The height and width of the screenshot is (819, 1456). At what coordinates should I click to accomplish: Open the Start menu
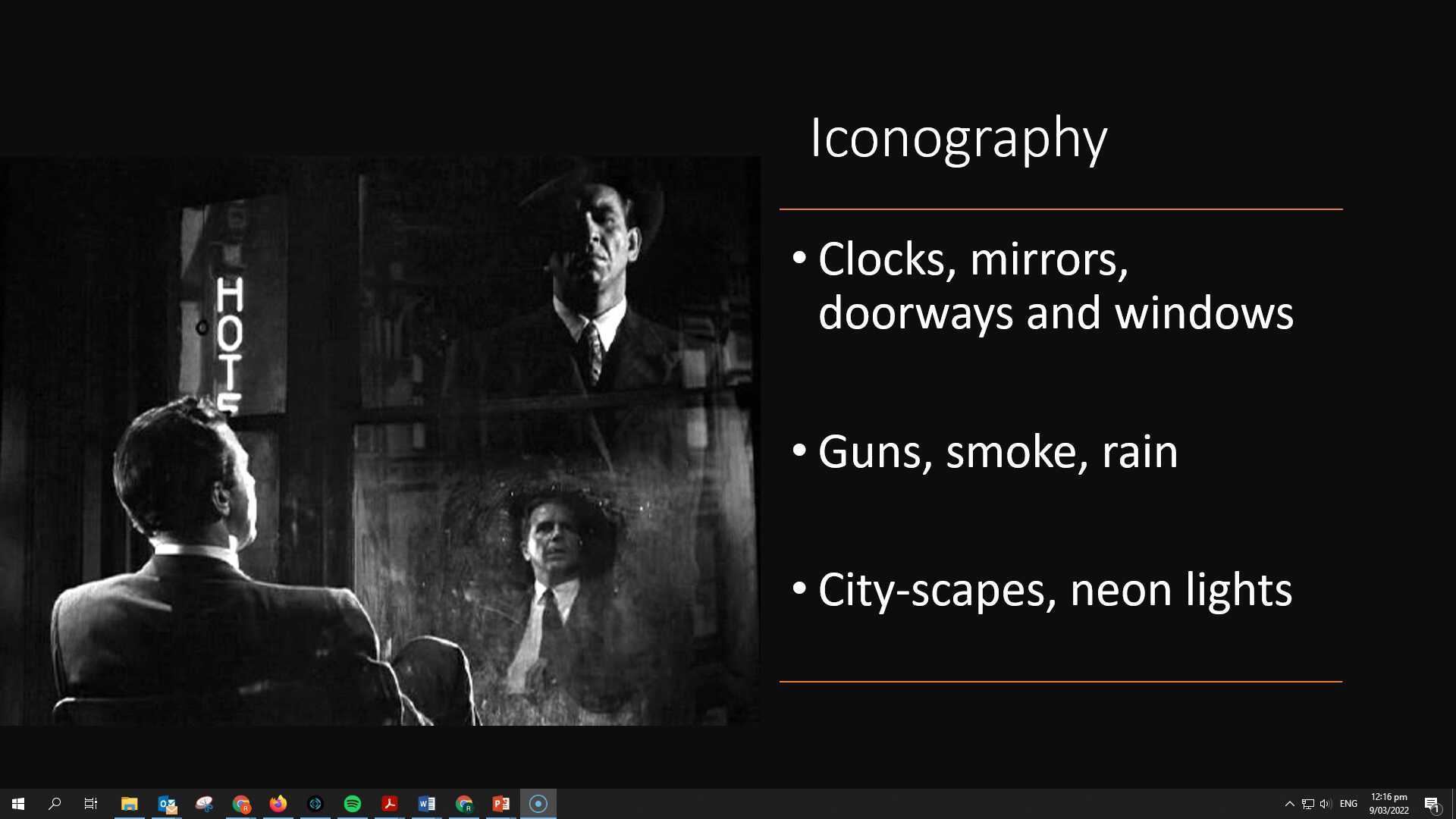point(18,803)
